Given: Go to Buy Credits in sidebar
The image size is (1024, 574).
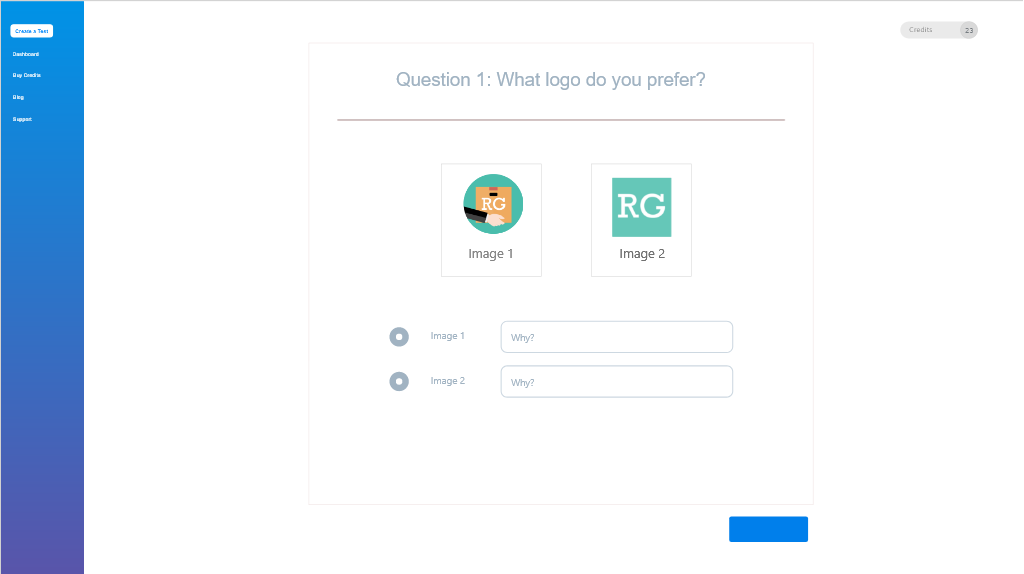Looking at the screenshot, I should pyautogui.click(x=27, y=75).
